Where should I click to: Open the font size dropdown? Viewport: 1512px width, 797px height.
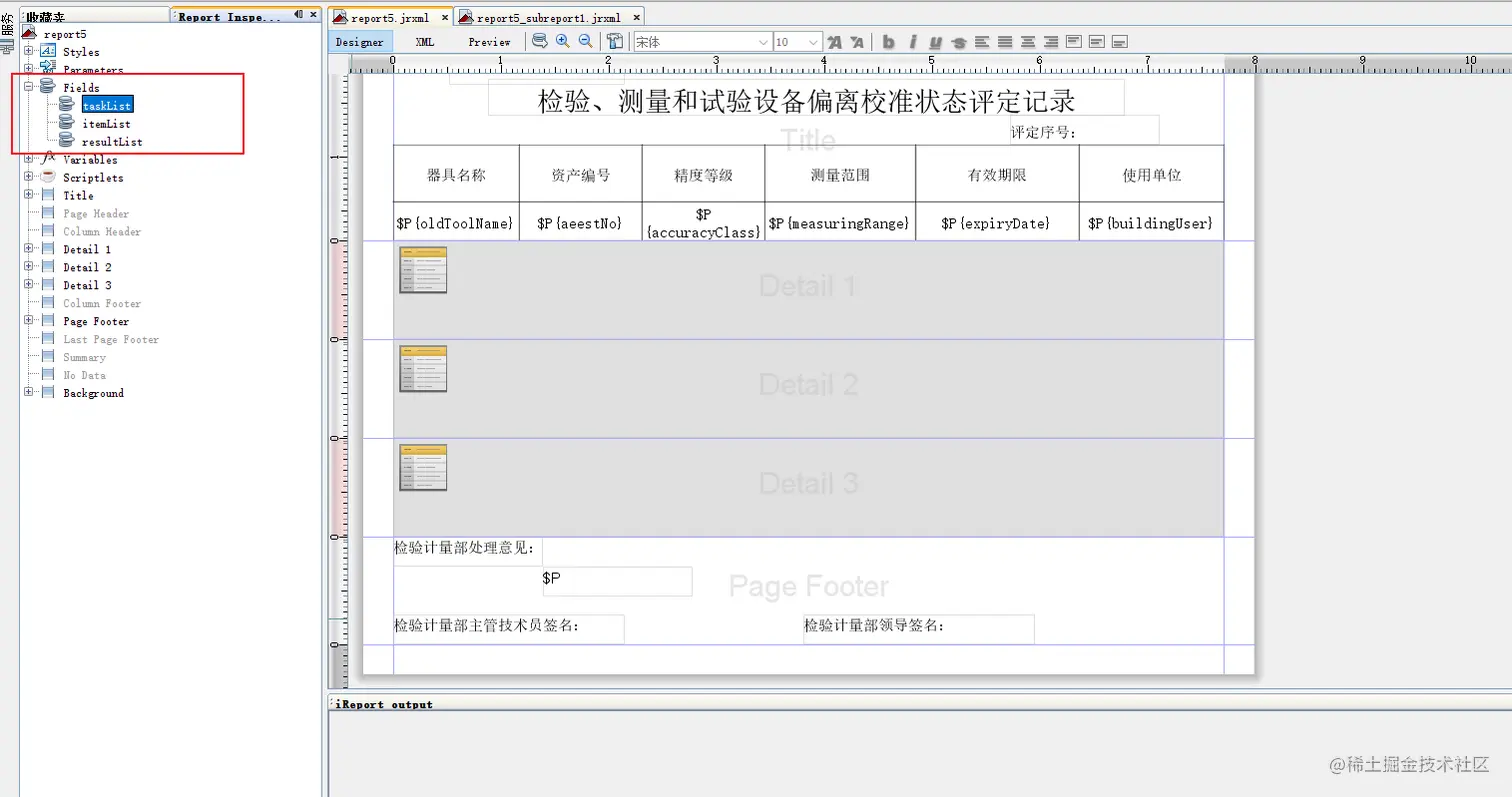[812, 42]
